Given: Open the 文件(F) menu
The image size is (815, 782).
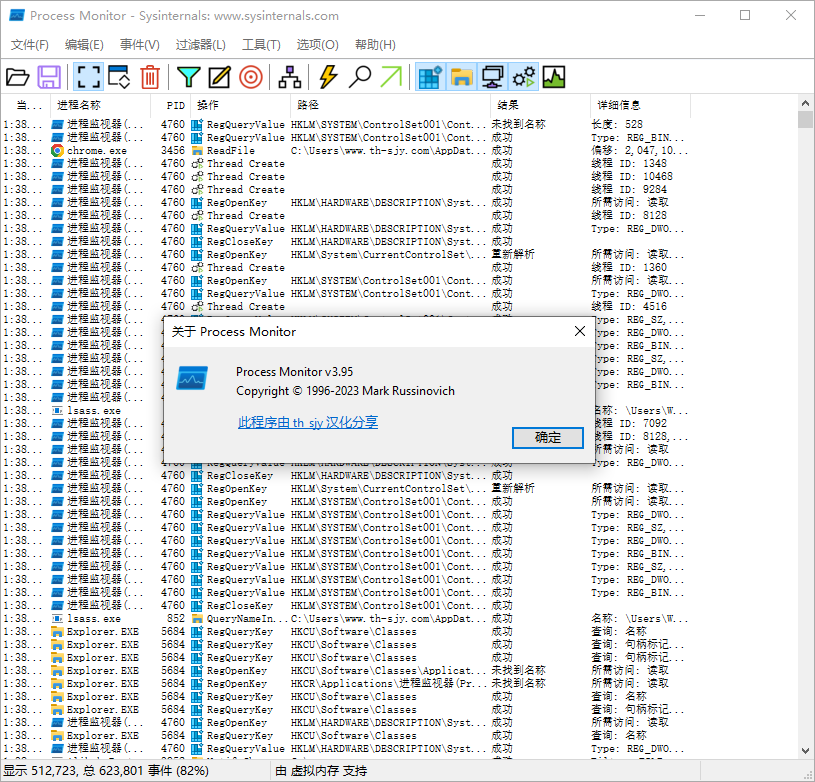Looking at the screenshot, I should (x=30, y=45).
